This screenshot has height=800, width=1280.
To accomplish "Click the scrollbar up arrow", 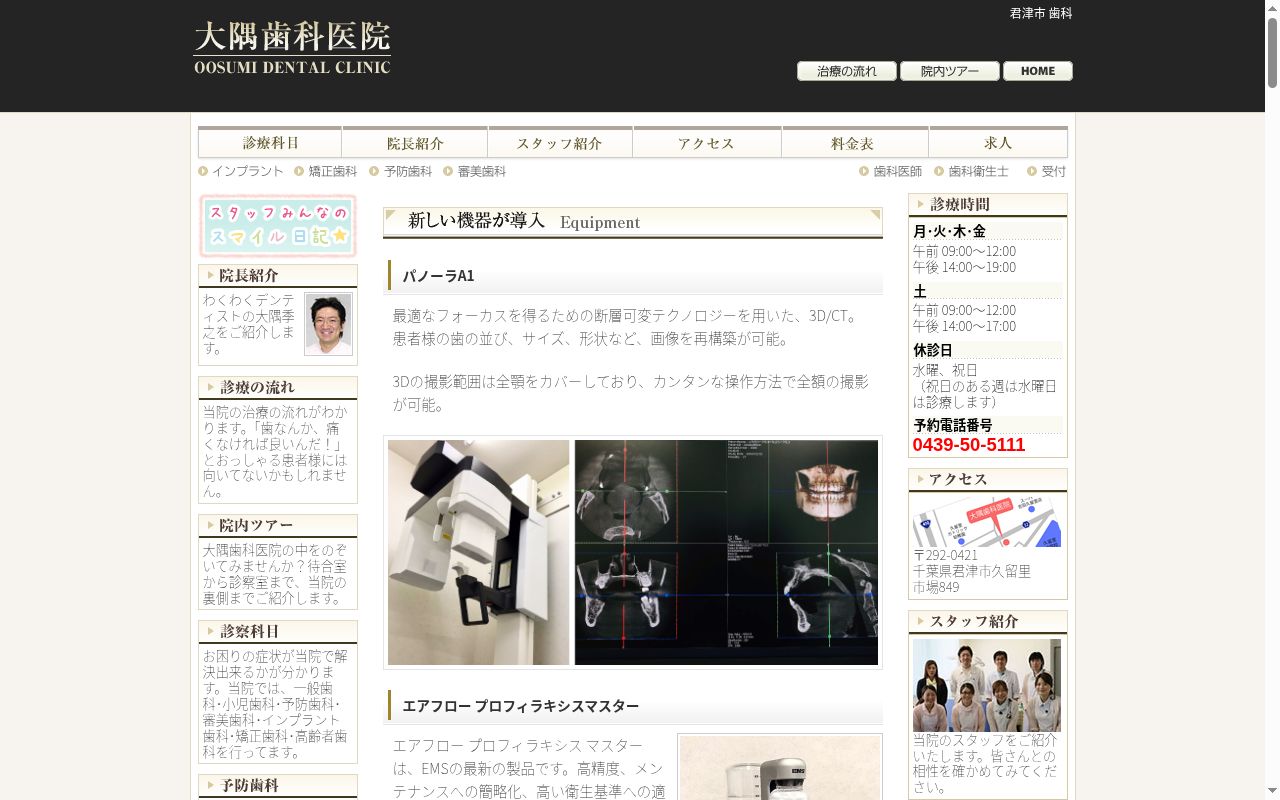I will click(x=1272, y=8).
